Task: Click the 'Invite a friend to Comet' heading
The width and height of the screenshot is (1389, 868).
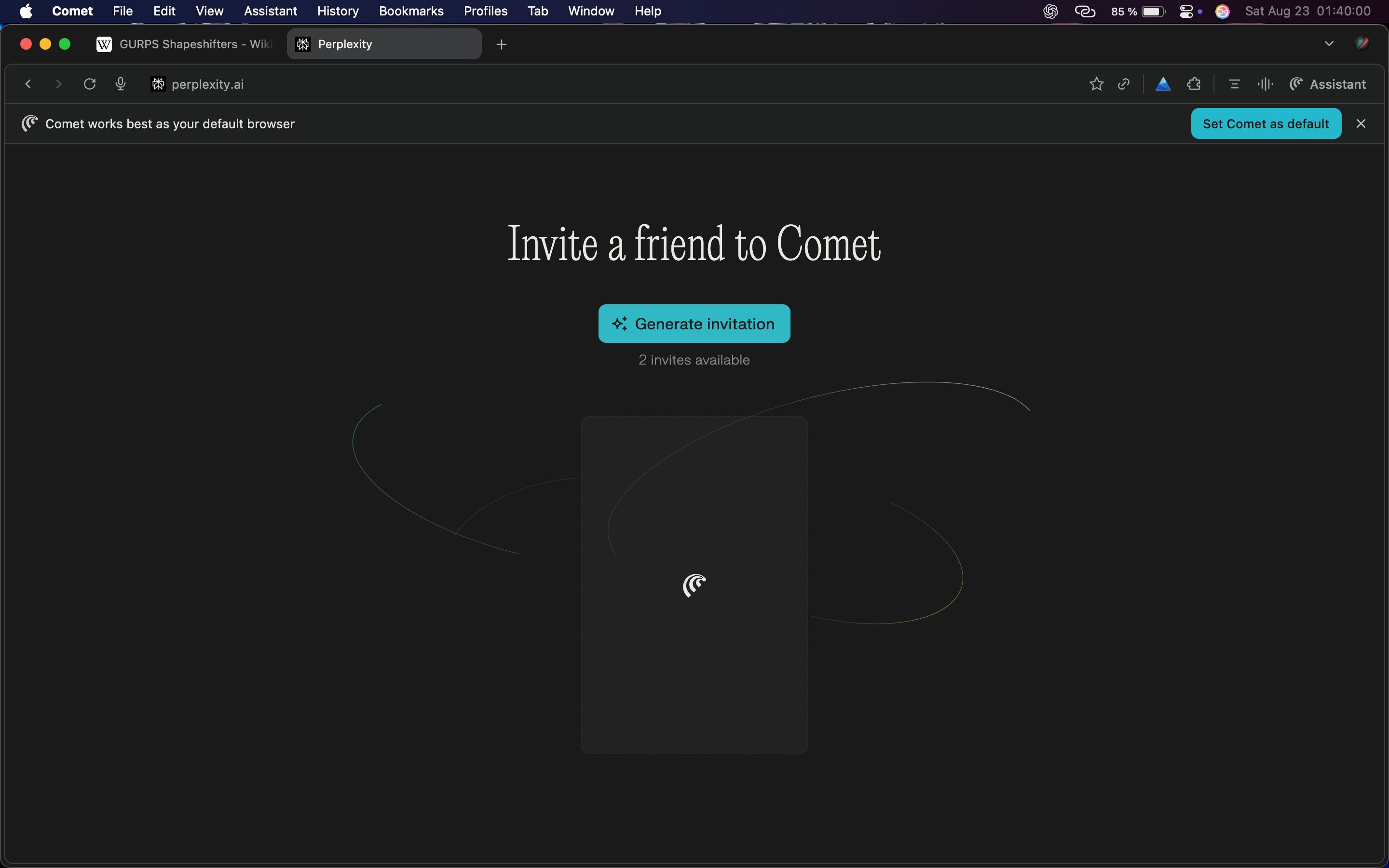Action: pyautogui.click(x=694, y=244)
